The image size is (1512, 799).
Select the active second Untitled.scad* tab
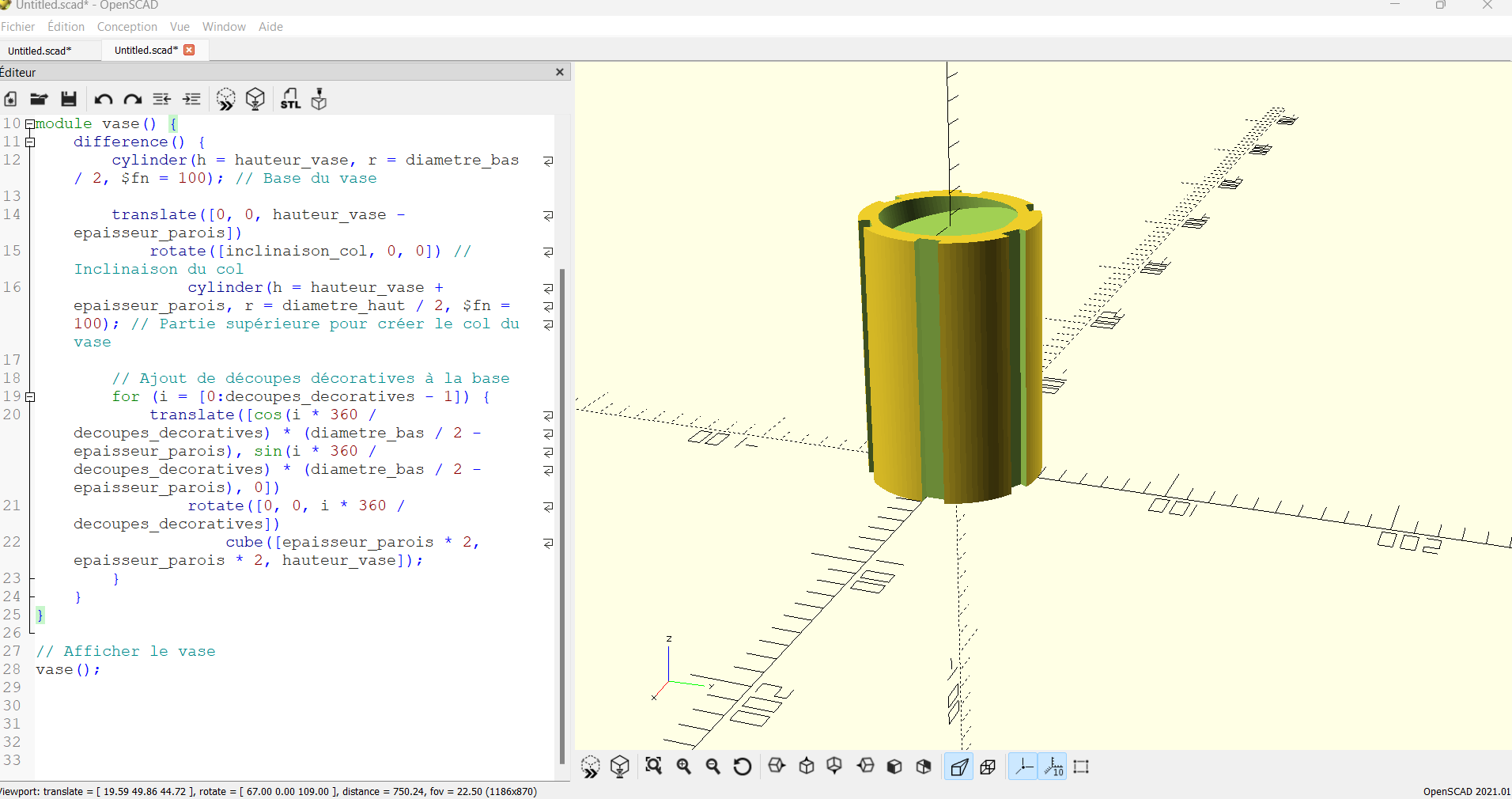point(146,50)
